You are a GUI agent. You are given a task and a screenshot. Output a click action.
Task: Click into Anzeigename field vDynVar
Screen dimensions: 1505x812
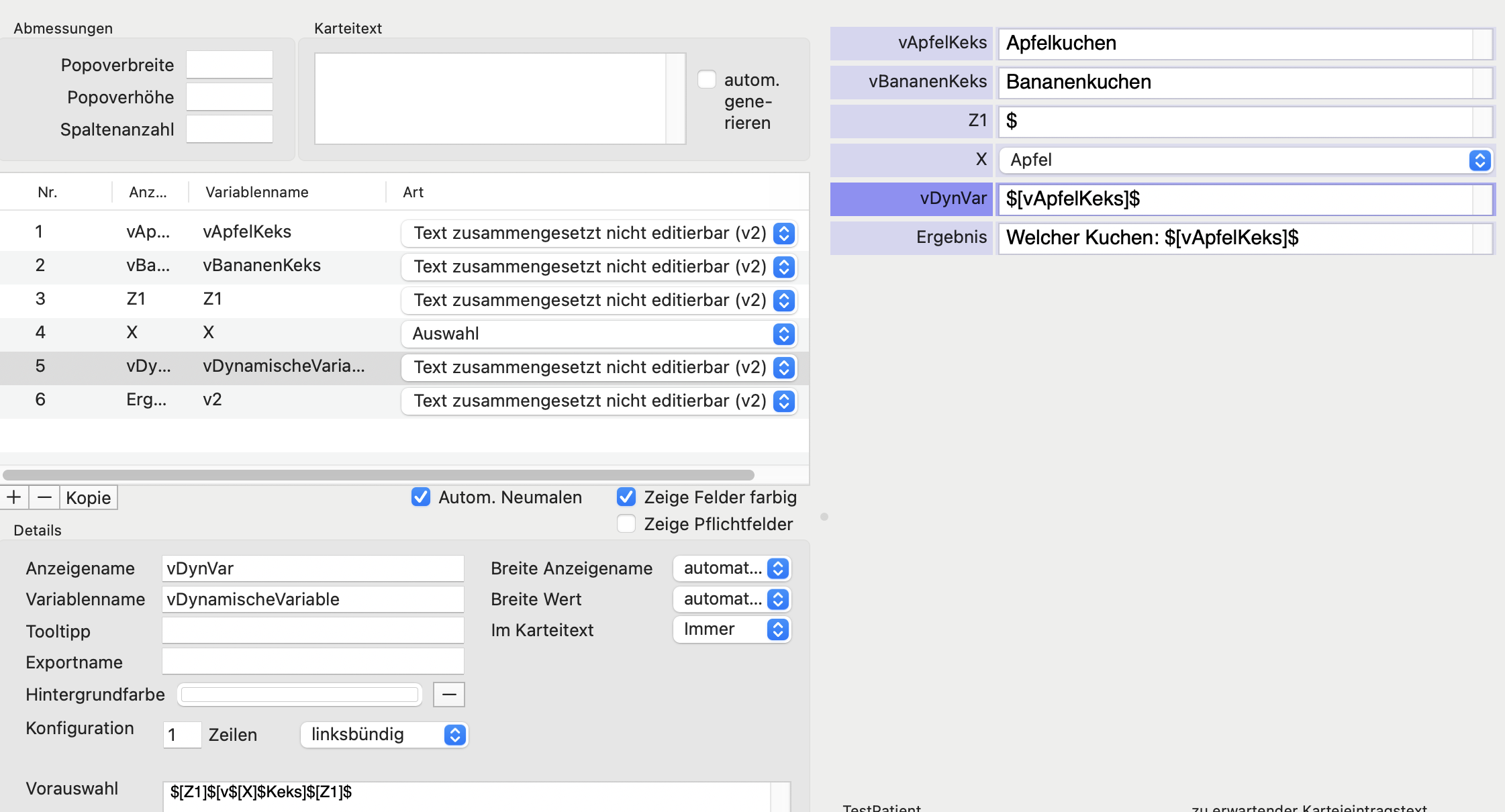pos(313,568)
